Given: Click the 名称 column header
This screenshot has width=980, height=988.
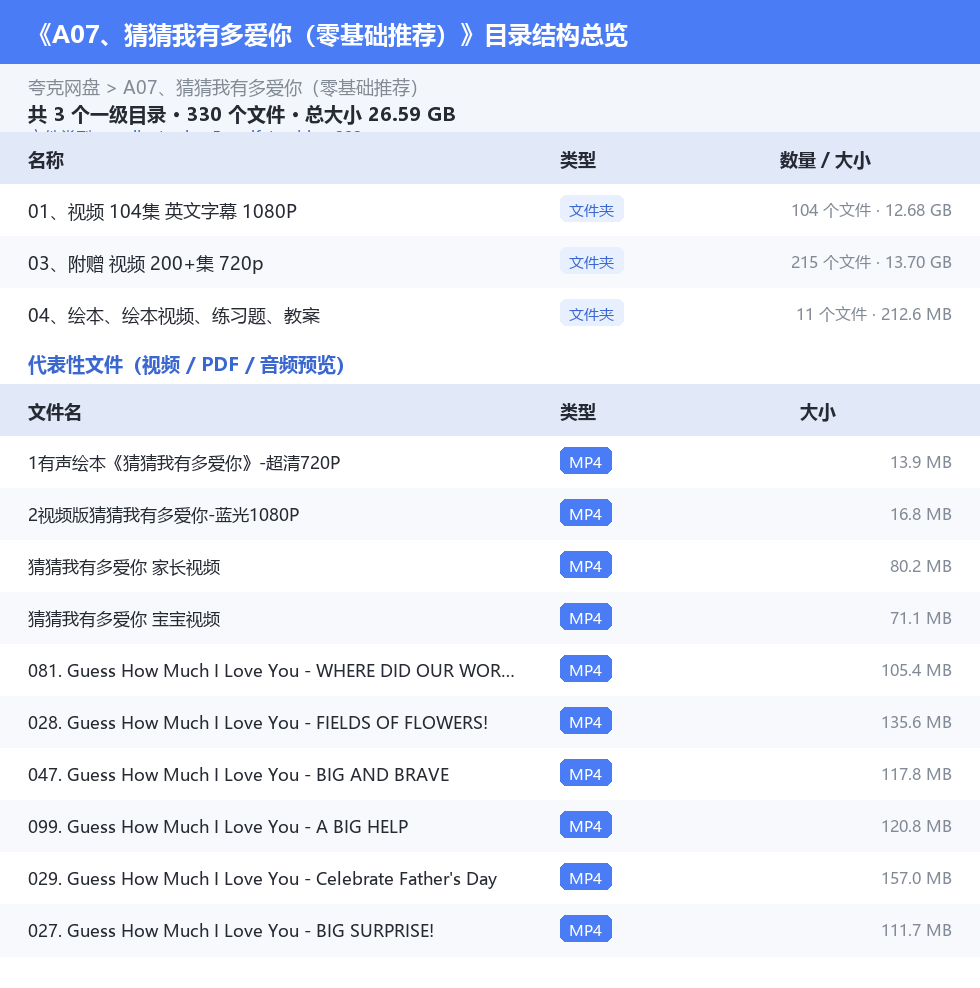Looking at the screenshot, I should point(46,160).
